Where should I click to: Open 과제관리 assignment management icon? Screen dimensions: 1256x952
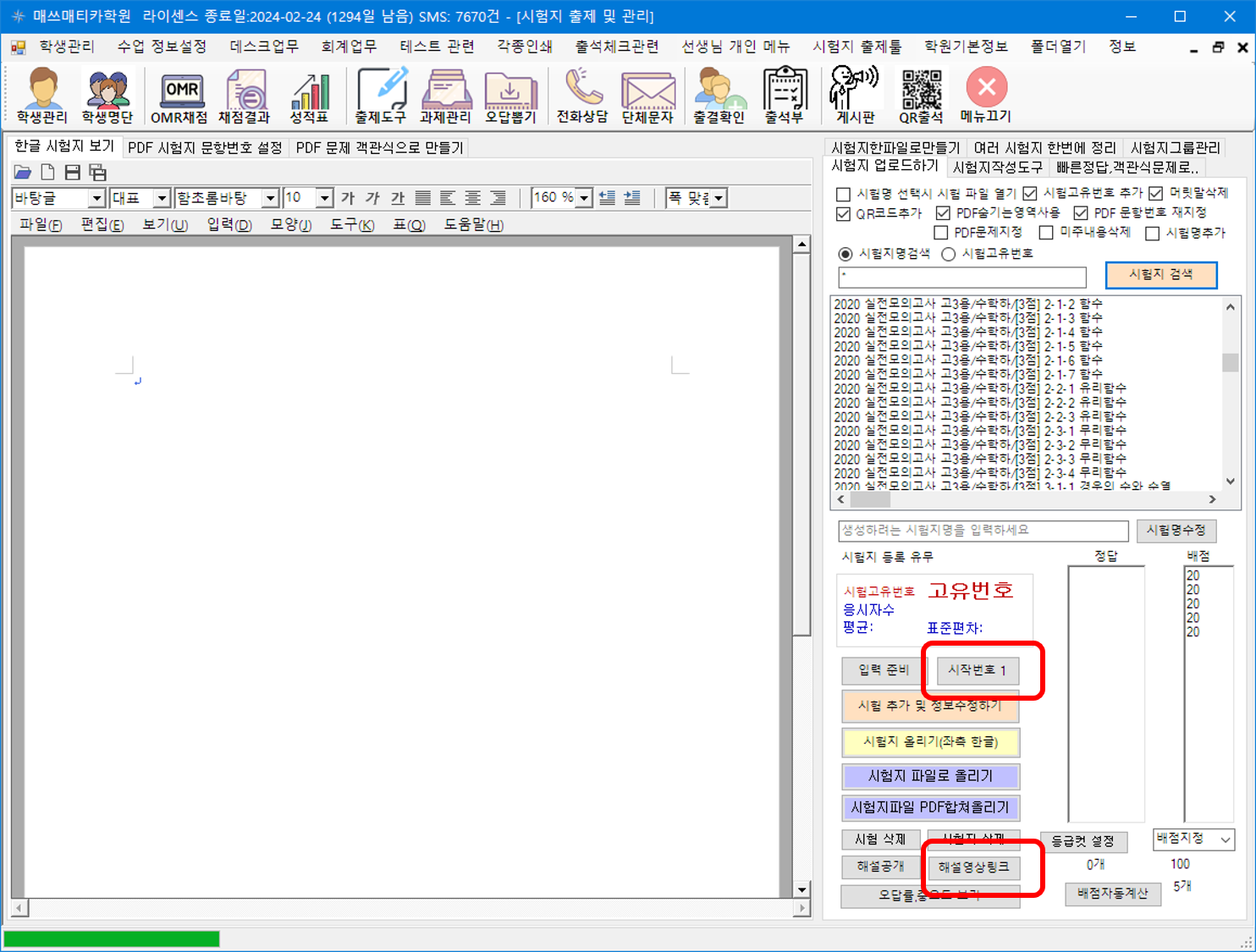[x=446, y=96]
